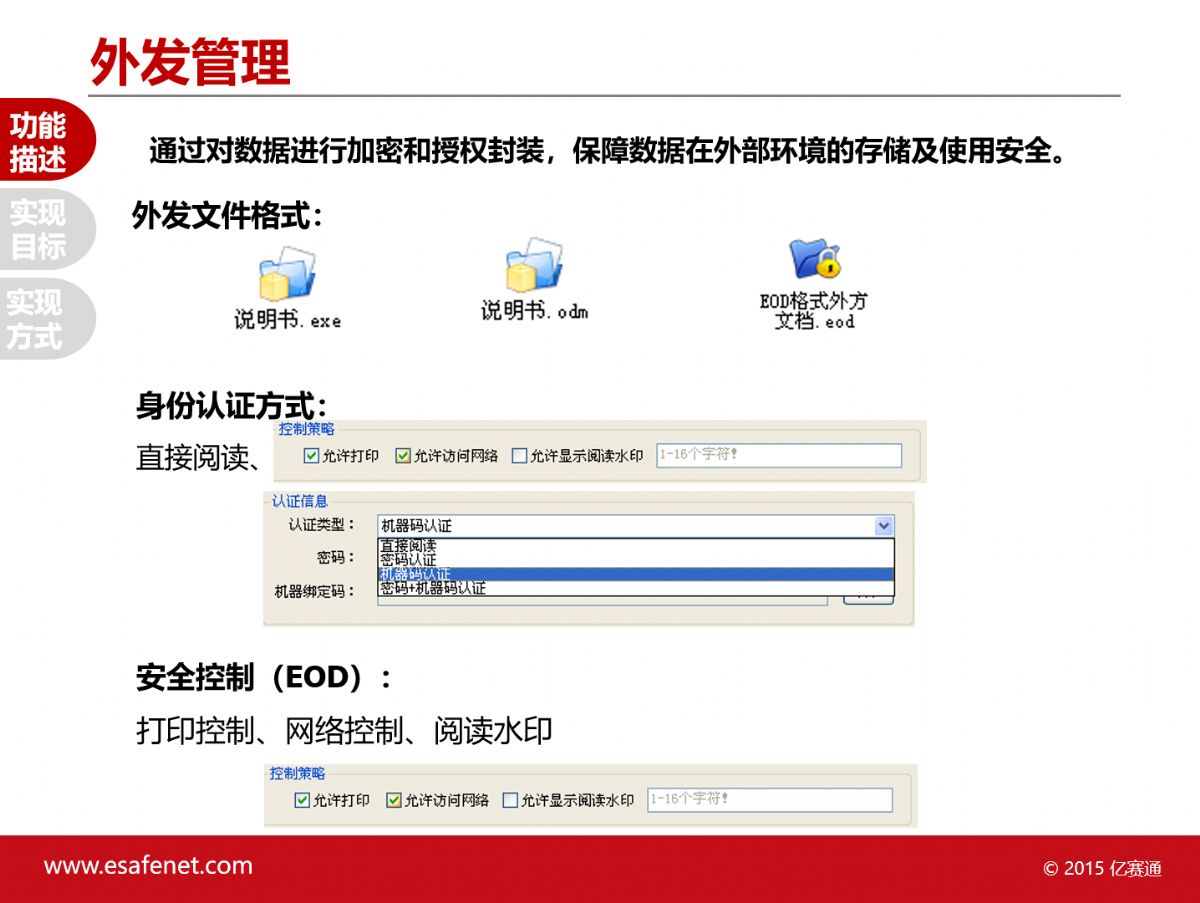Screen dimensions: 1200x903
Task: Click the 认证类型 dropdown arrow
Action: coord(883,526)
